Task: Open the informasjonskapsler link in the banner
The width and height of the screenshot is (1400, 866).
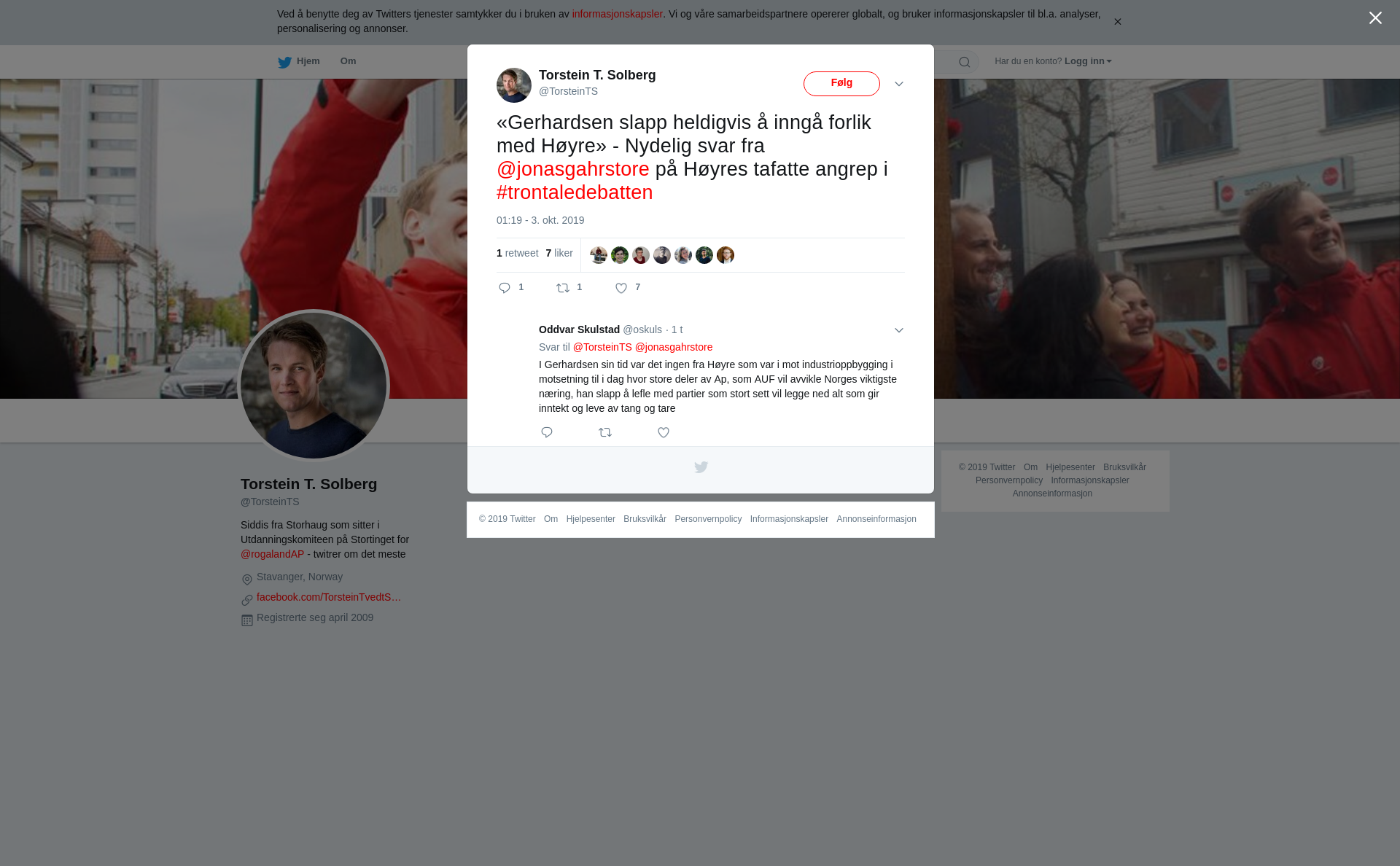Action: [617, 14]
